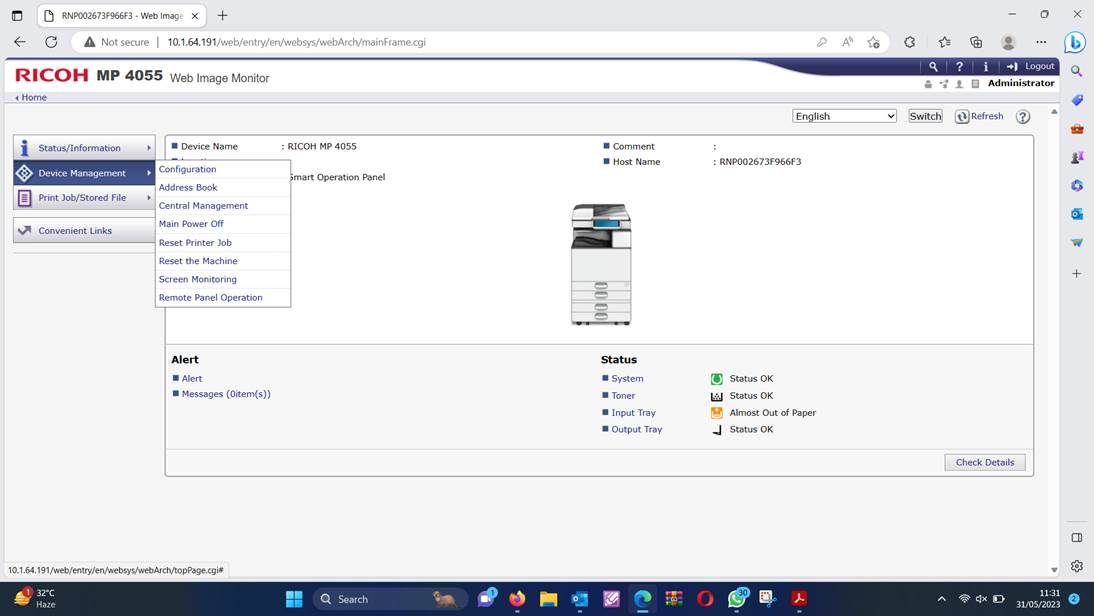View Output Tray status link
The image size is (1094, 616).
(x=636, y=429)
